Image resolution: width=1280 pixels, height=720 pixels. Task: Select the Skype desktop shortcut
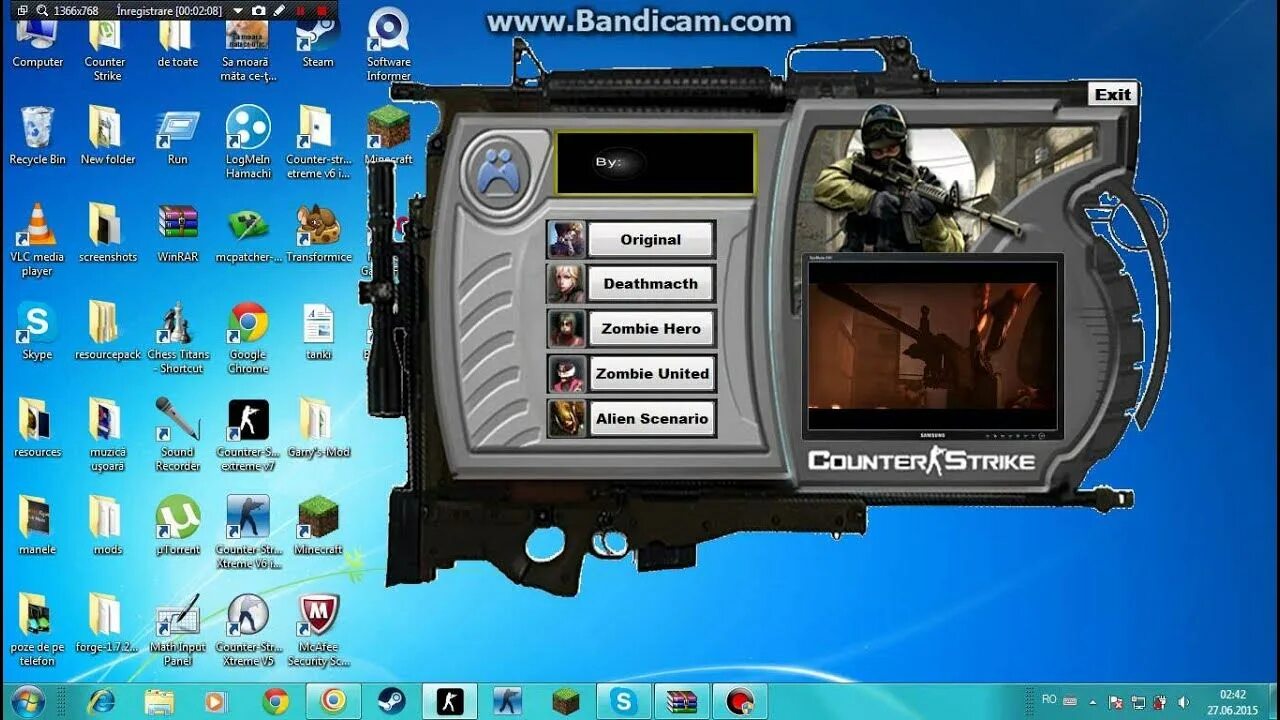pyautogui.click(x=37, y=331)
